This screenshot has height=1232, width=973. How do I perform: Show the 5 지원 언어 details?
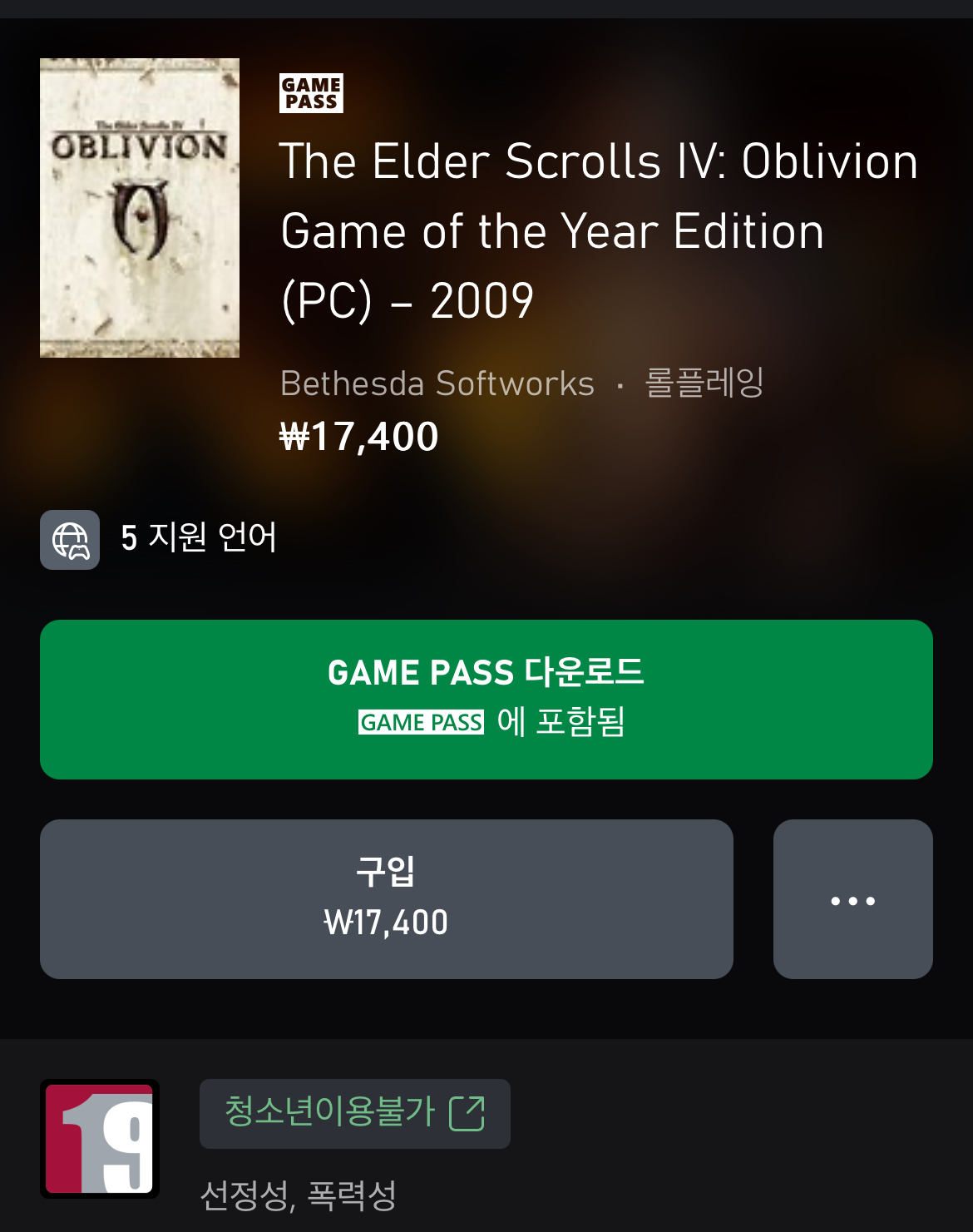point(199,537)
